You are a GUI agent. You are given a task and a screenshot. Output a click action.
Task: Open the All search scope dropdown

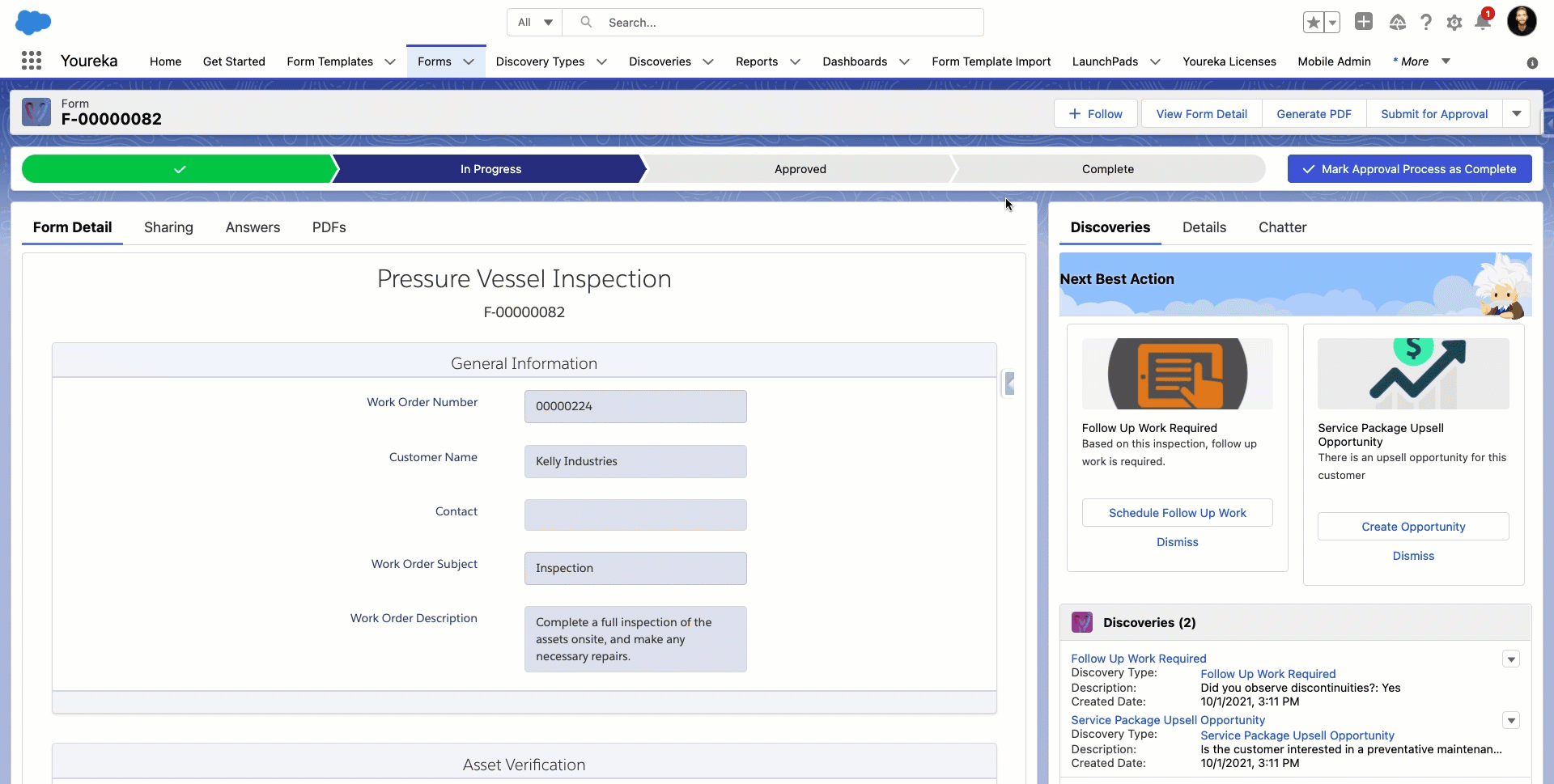(535, 23)
